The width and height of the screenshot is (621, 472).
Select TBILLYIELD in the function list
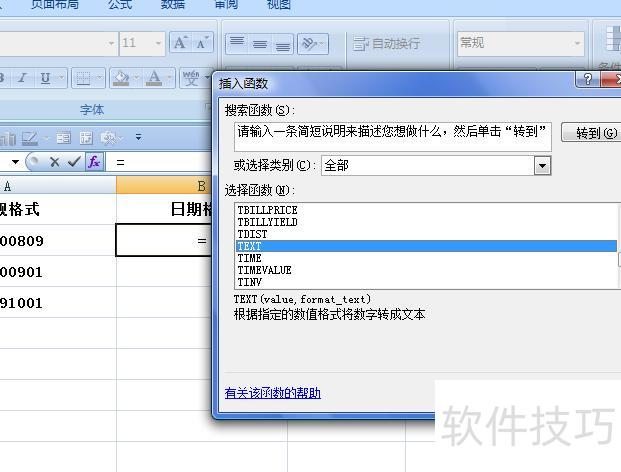(427, 222)
